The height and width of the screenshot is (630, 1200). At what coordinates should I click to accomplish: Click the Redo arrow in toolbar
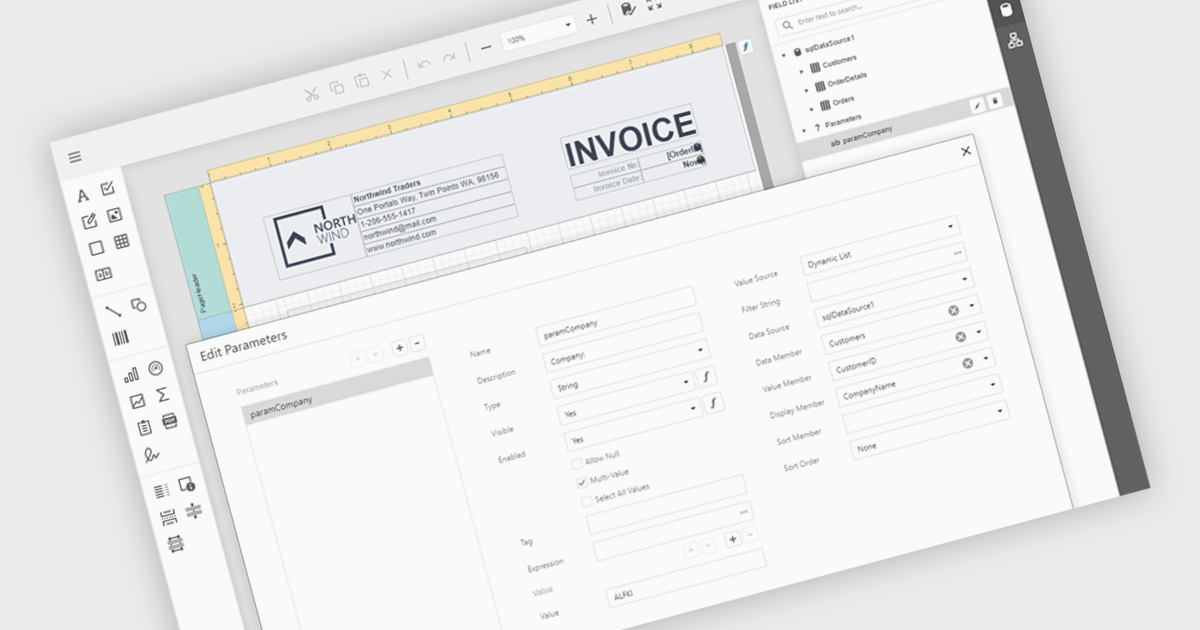pyautogui.click(x=449, y=57)
